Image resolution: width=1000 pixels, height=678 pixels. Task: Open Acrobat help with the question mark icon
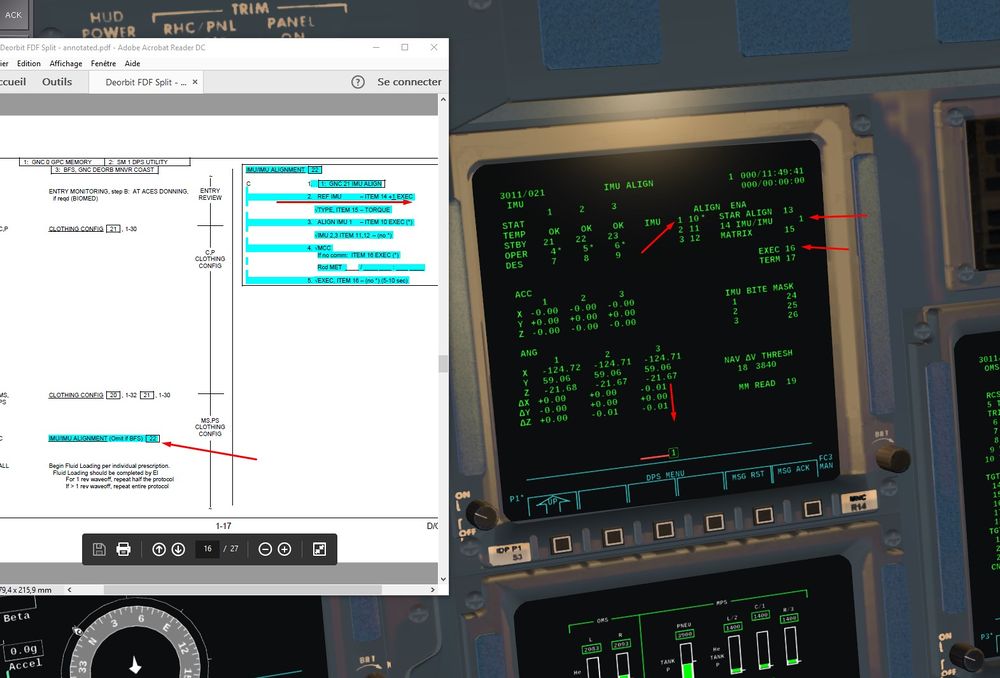click(358, 82)
